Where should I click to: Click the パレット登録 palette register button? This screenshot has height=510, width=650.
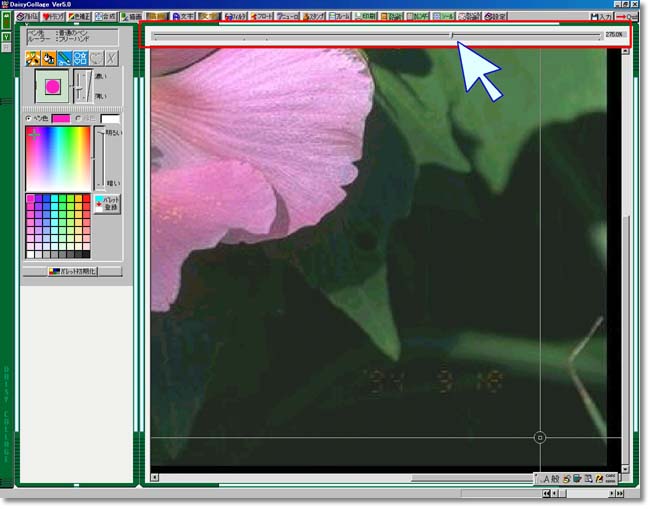108,204
